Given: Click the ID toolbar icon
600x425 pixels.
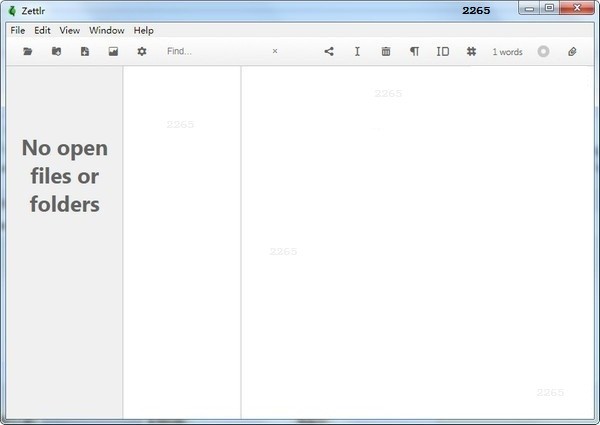Looking at the screenshot, I should 442,51.
